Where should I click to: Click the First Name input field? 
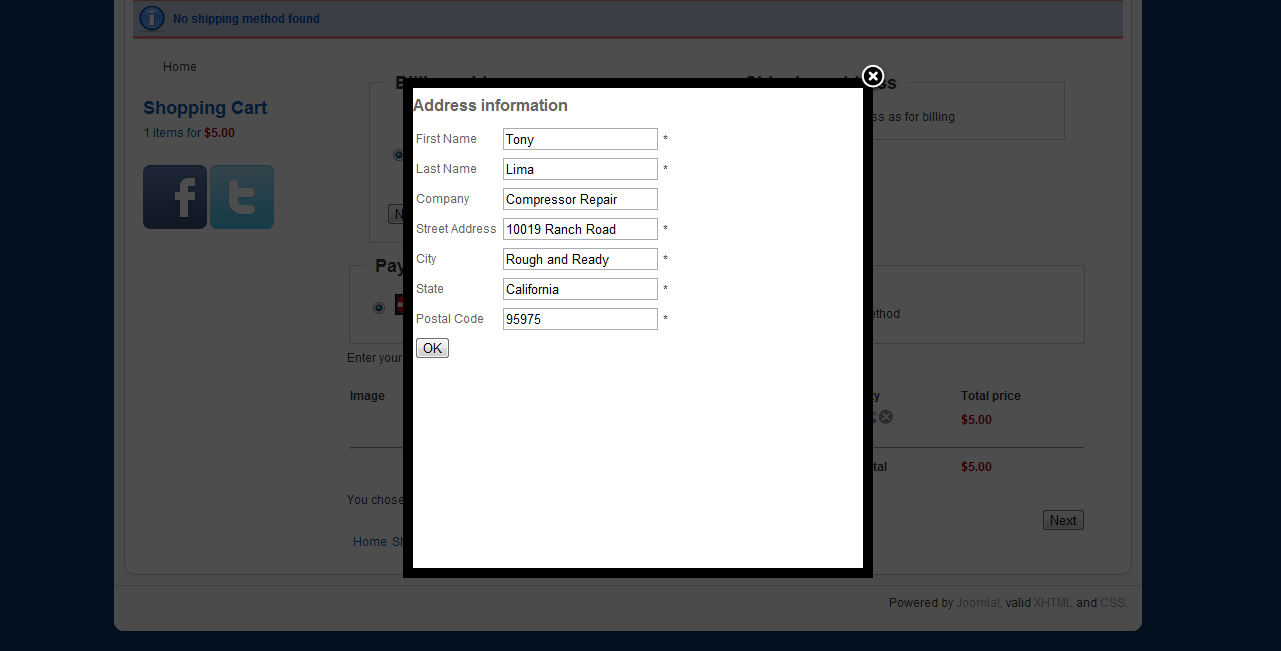(x=580, y=139)
